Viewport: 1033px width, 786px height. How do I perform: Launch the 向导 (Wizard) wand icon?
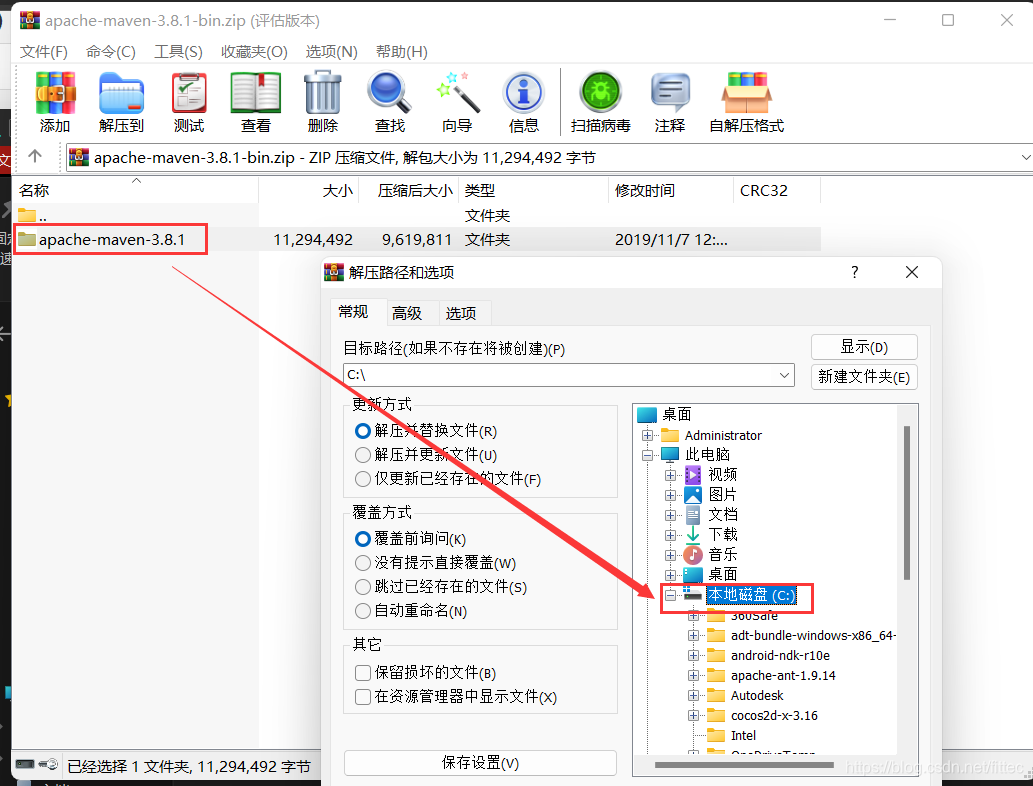[x=457, y=94]
